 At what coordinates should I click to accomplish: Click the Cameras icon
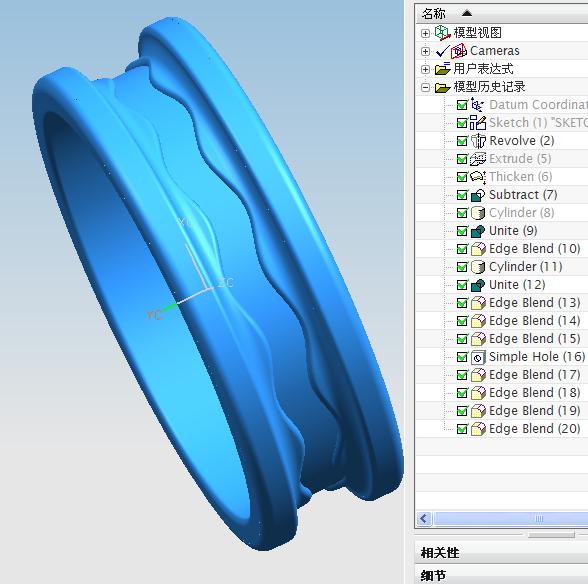pos(459,51)
